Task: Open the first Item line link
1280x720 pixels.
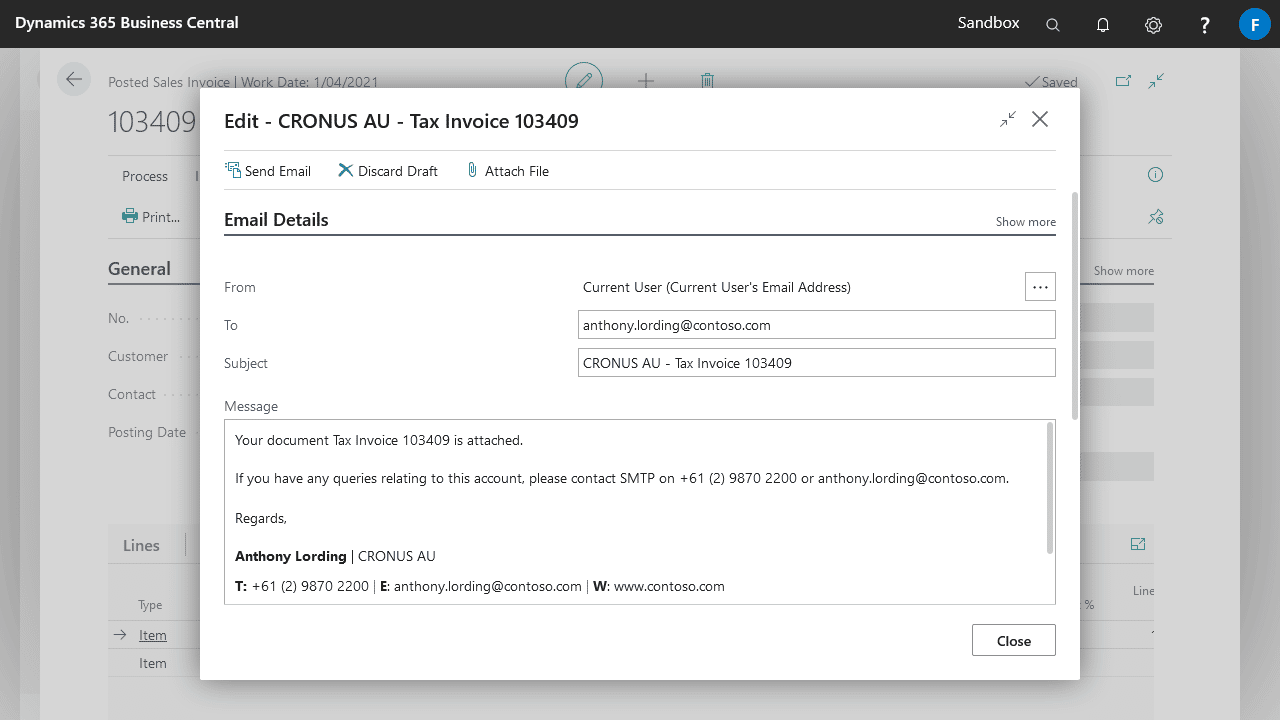Action: [x=153, y=635]
